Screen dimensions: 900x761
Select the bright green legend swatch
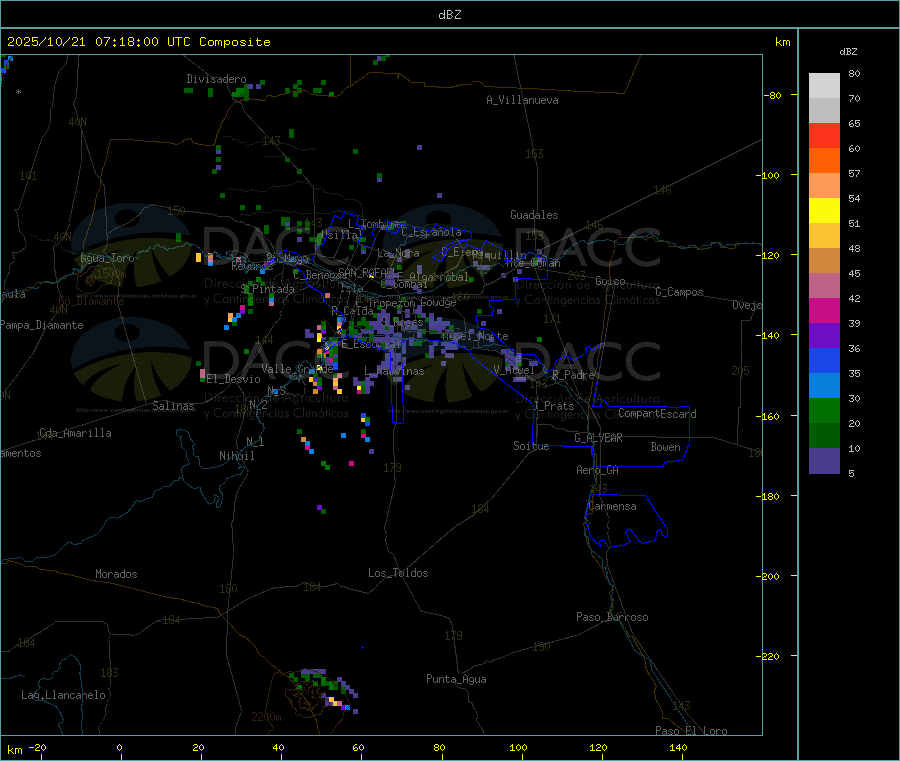(824, 410)
